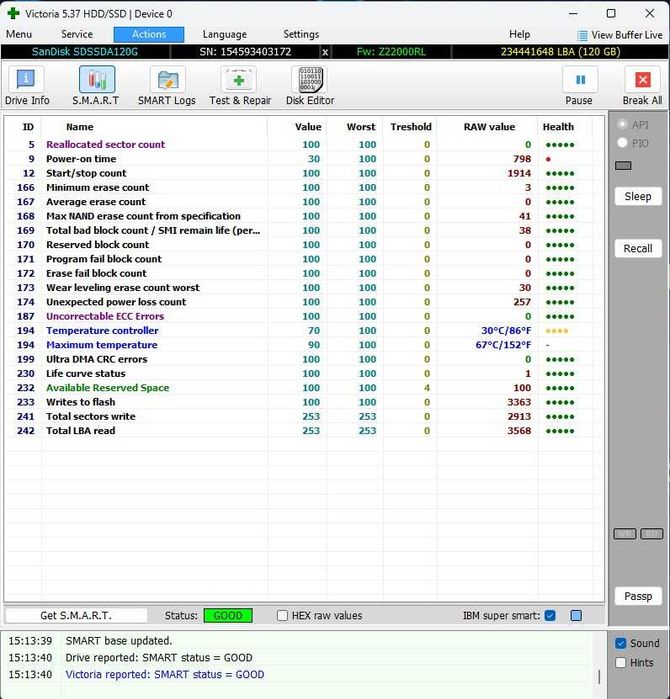The image size is (670, 699).
Task: Select the Reallocated sector count row
Action: [304, 144]
